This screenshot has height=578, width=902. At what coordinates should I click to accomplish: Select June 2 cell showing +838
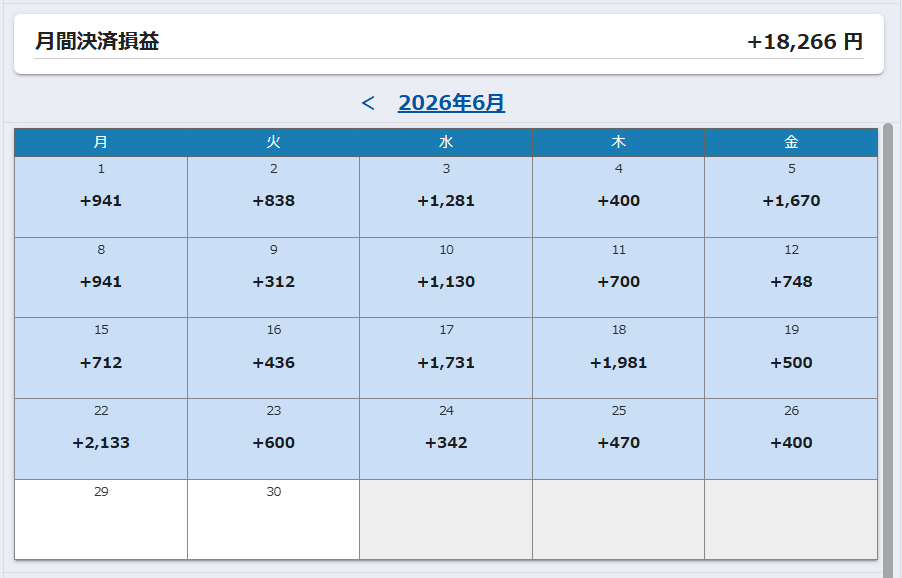tap(273, 197)
